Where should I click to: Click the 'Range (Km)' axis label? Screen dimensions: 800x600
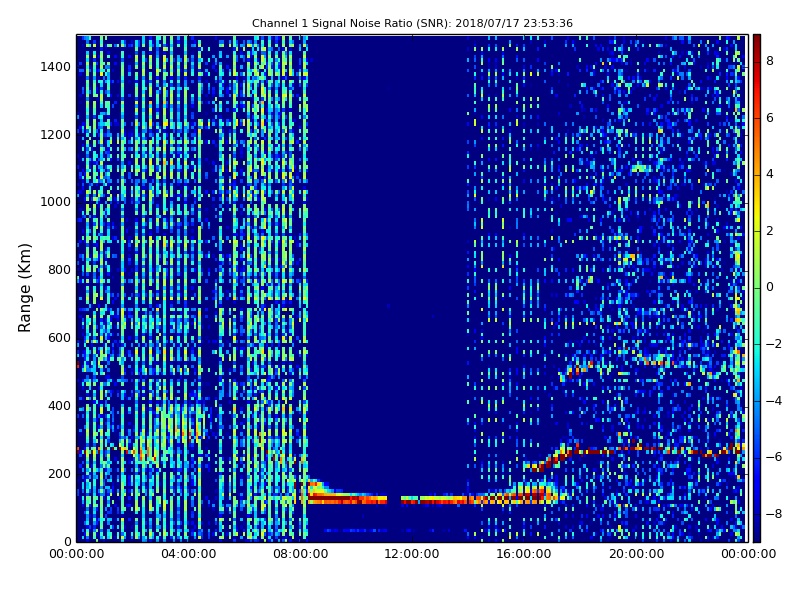coord(24,288)
